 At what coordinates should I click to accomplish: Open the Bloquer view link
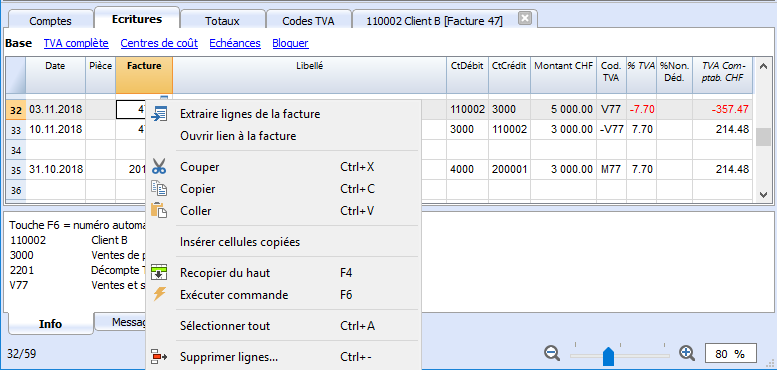(290, 43)
